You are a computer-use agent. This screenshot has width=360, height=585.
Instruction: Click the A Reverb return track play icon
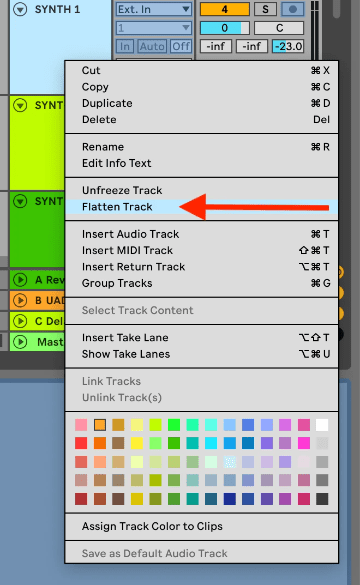(x=20, y=279)
